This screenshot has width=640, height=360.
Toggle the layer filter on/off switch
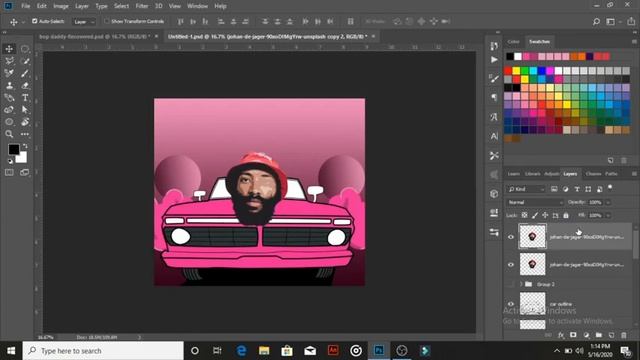click(610, 188)
